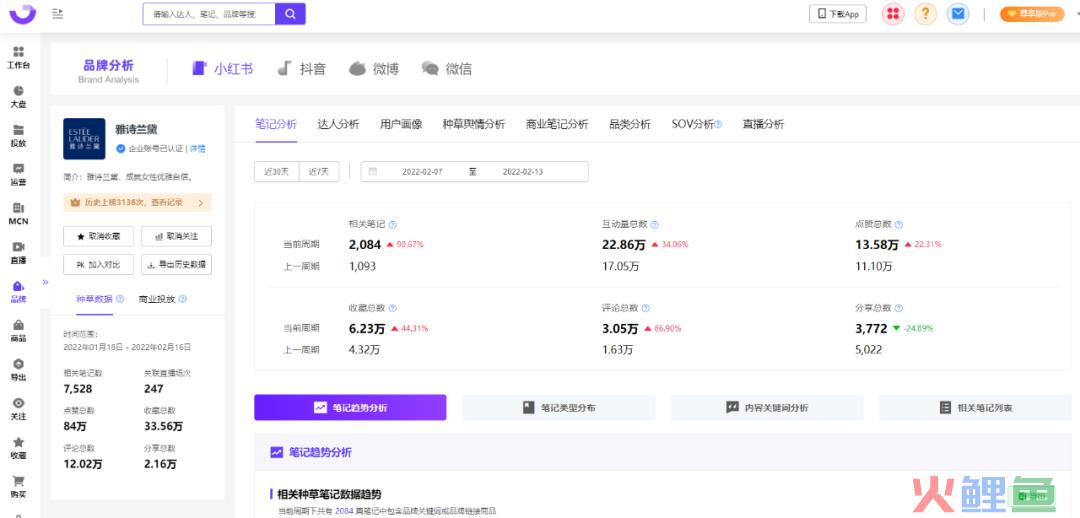The width and height of the screenshot is (1080, 518).
Task: Click the 下载App button
Action: point(838,14)
